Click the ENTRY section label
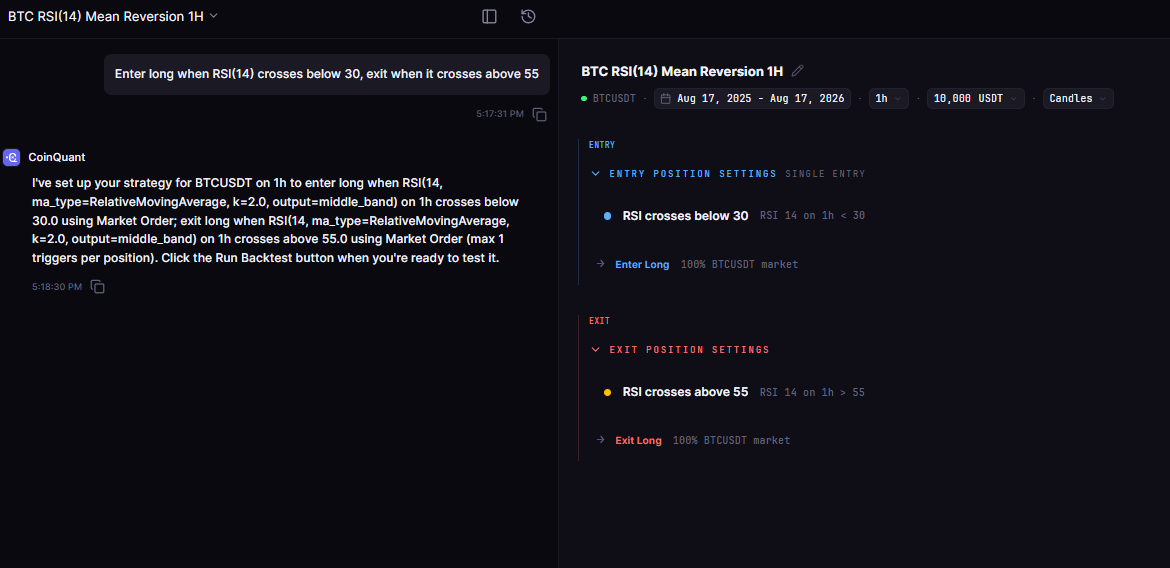Screen dimensions: 1170x568 (601, 145)
